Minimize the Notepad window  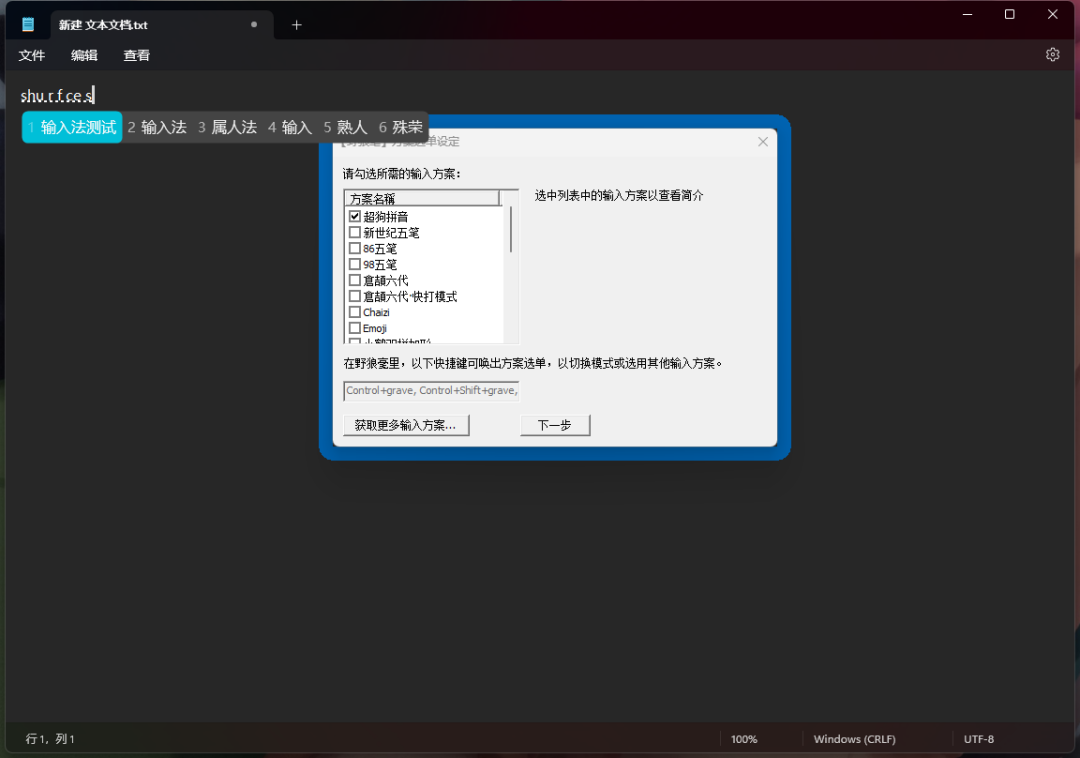(x=967, y=14)
